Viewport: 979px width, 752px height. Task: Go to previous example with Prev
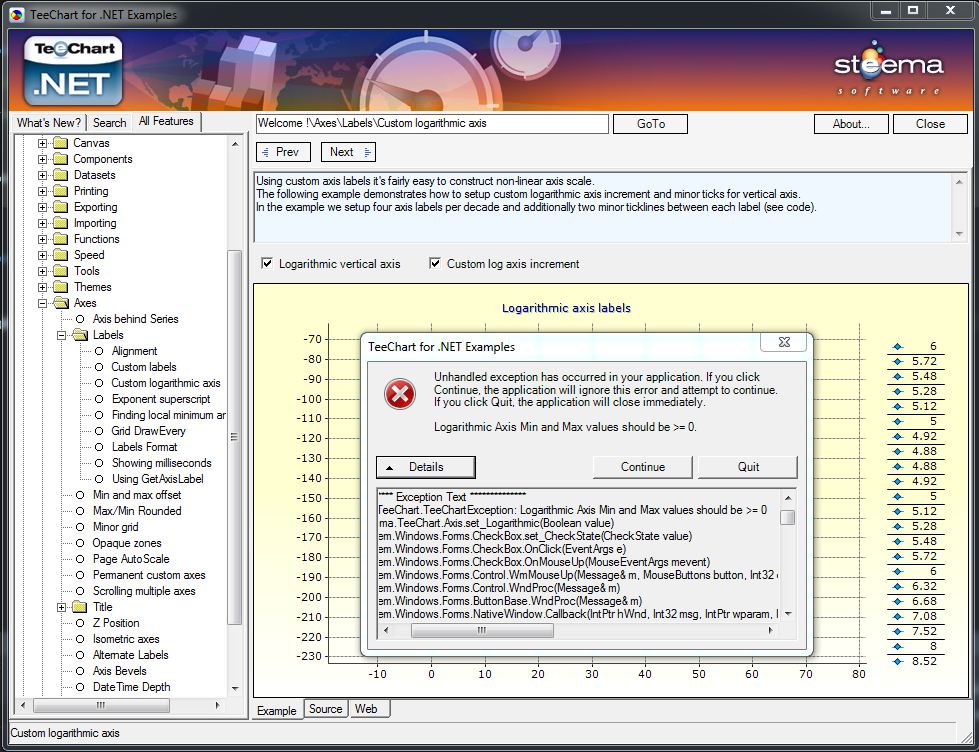(x=281, y=152)
